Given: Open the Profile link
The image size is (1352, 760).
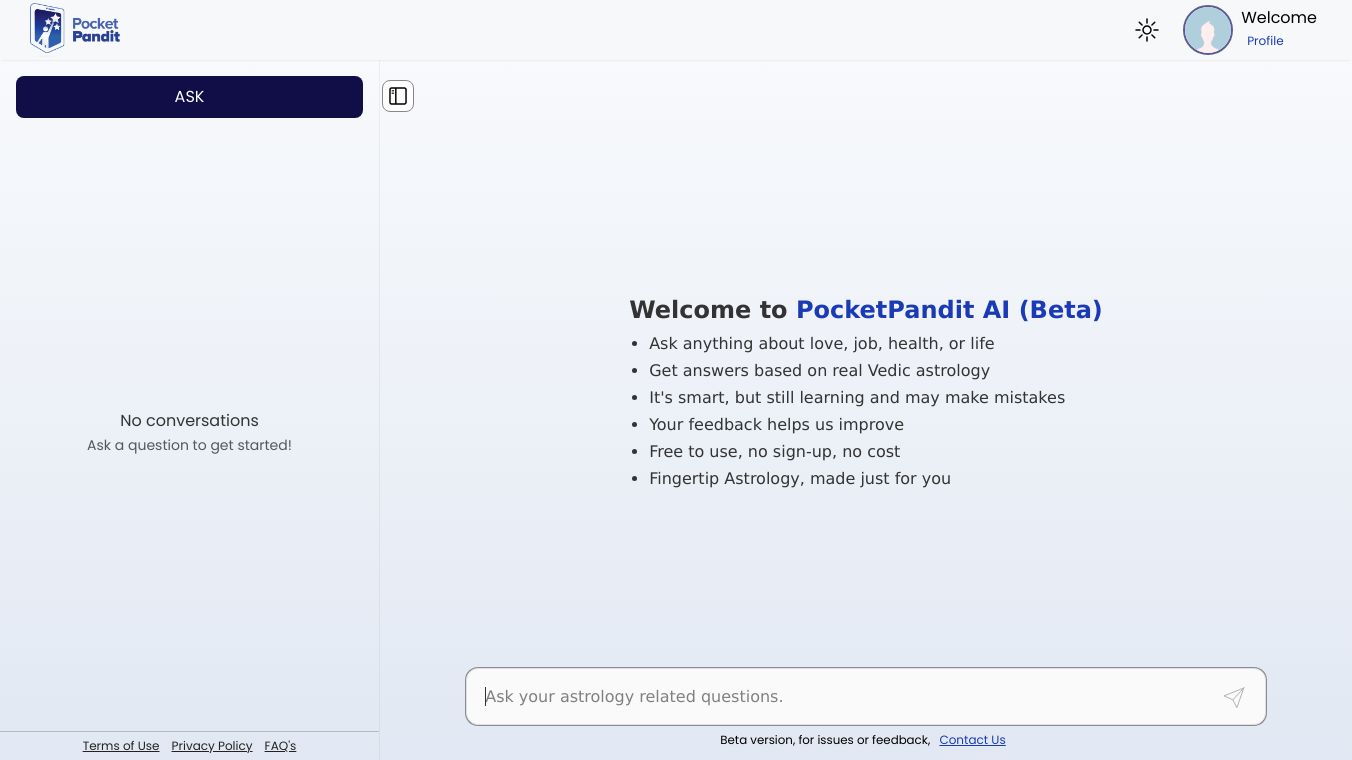Looking at the screenshot, I should point(1265,41).
